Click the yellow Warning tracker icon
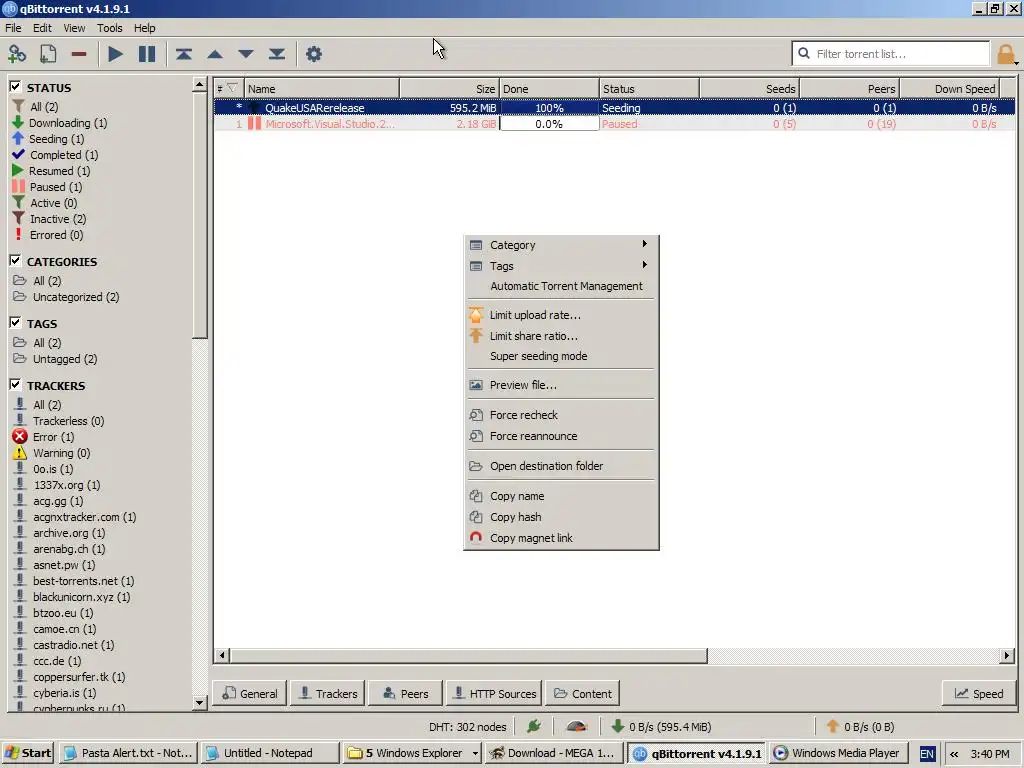1024x768 pixels. [20, 453]
